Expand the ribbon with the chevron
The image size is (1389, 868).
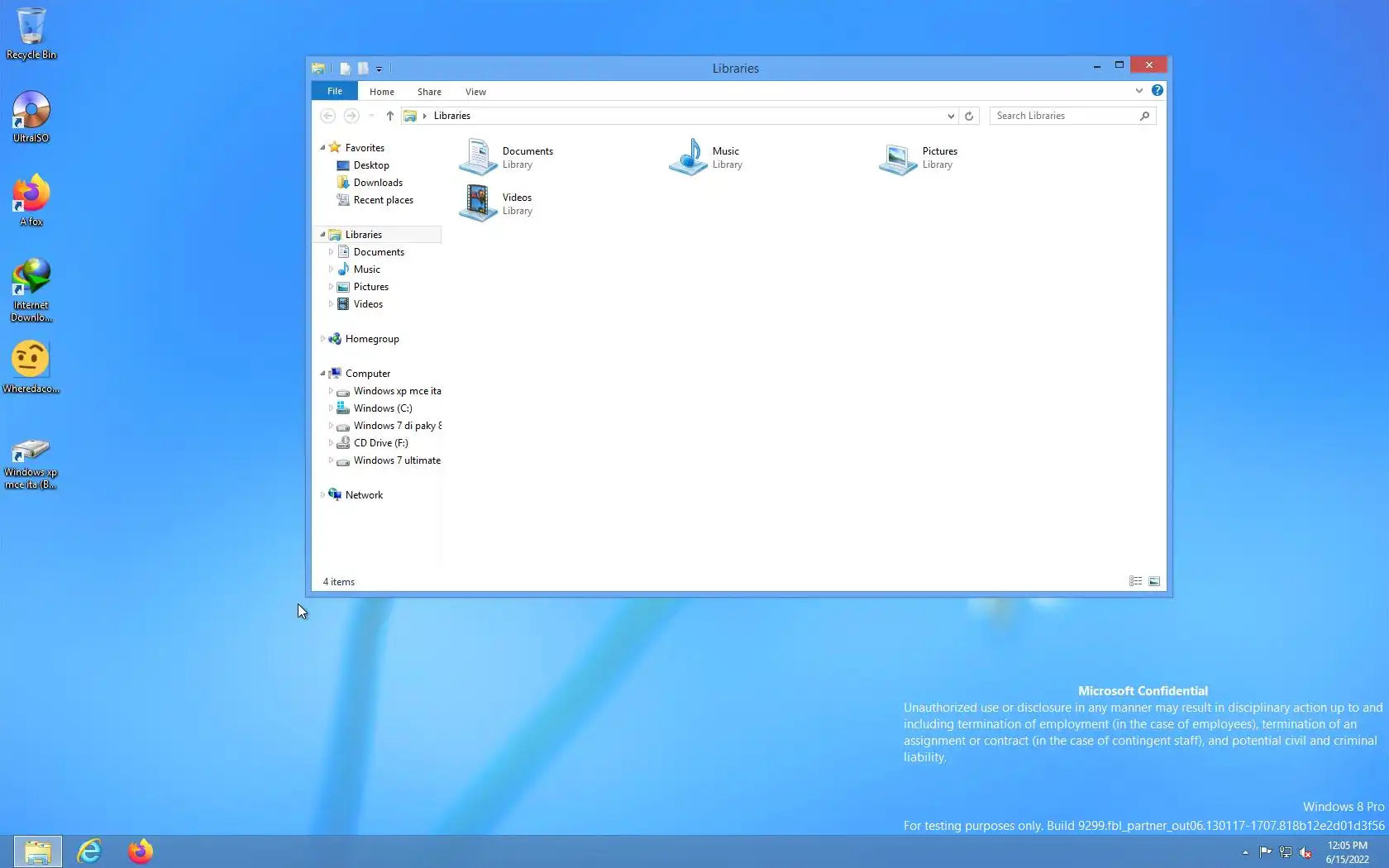[x=1139, y=91]
